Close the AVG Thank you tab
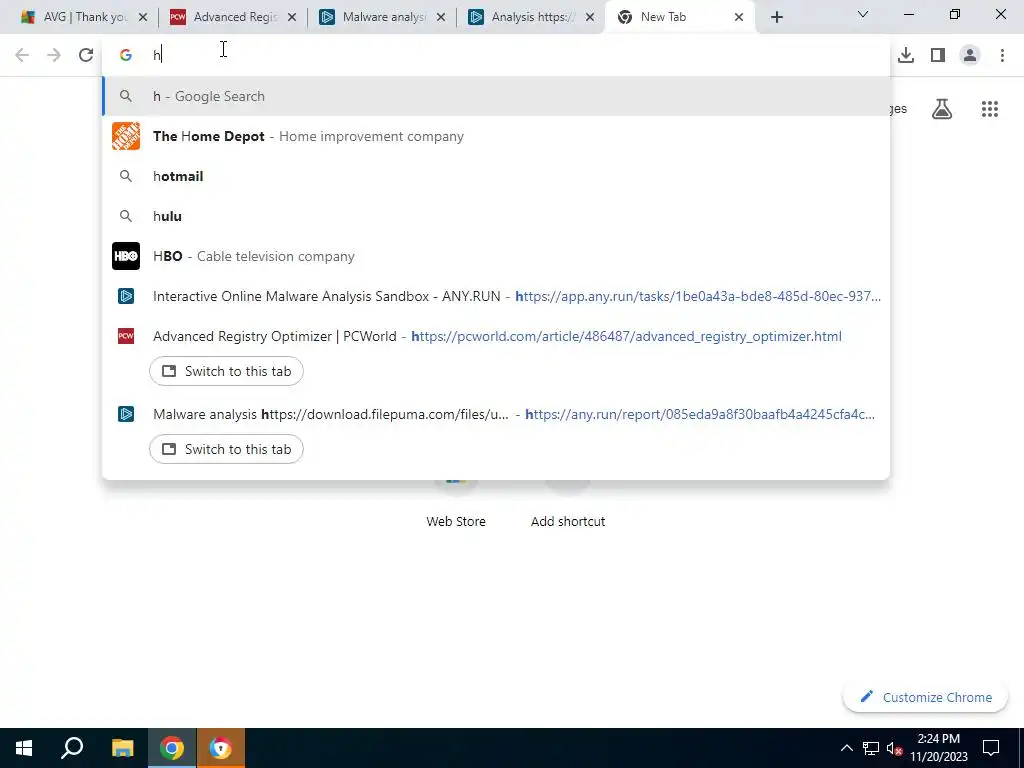Image resolution: width=1024 pixels, height=768 pixels. (143, 18)
